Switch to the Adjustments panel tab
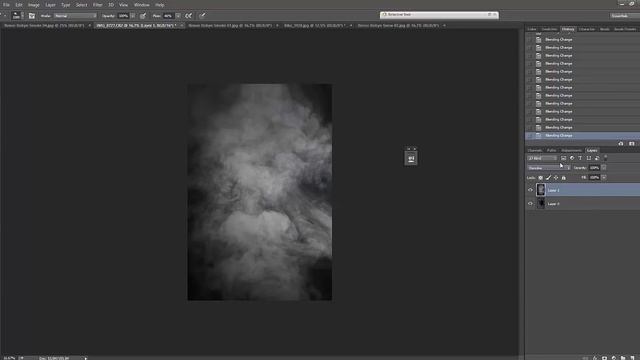 (571, 150)
